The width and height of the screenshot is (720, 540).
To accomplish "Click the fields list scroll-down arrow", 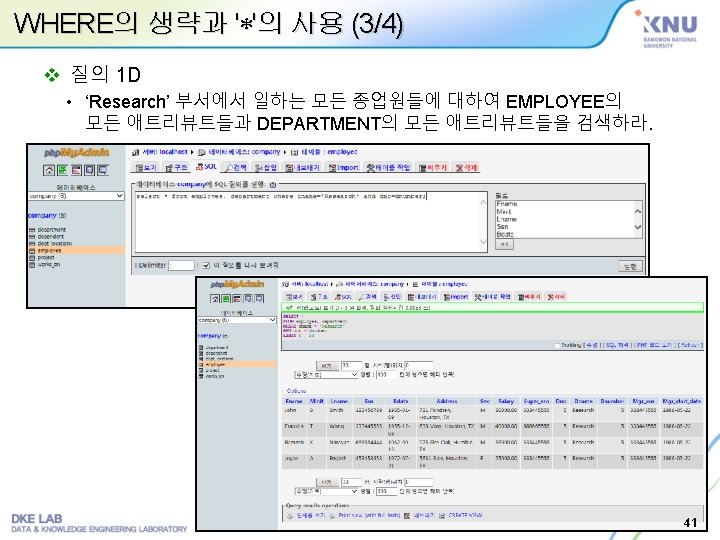I will point(637,227).
